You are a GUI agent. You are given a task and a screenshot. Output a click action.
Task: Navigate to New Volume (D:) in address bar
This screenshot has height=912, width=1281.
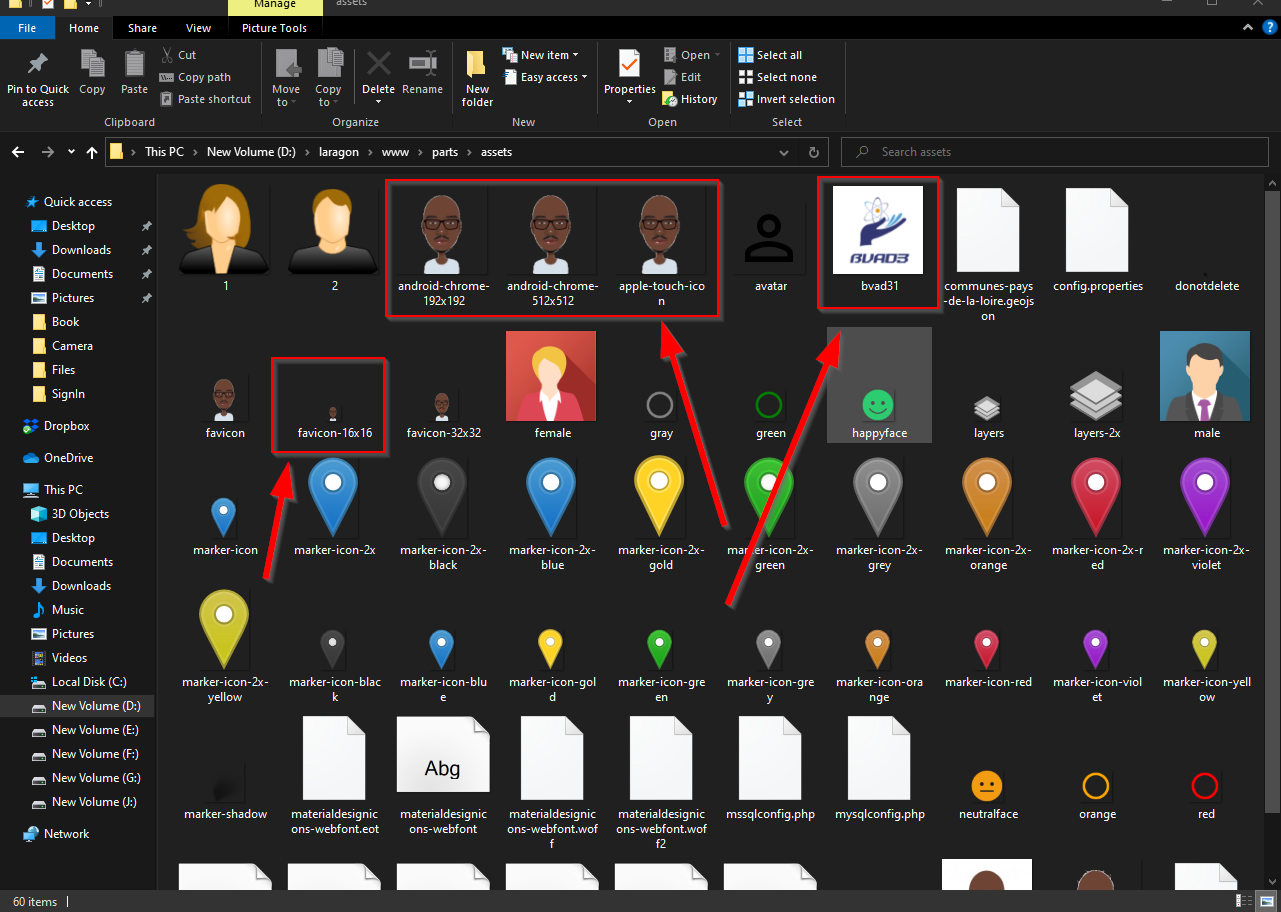point(249,152)
